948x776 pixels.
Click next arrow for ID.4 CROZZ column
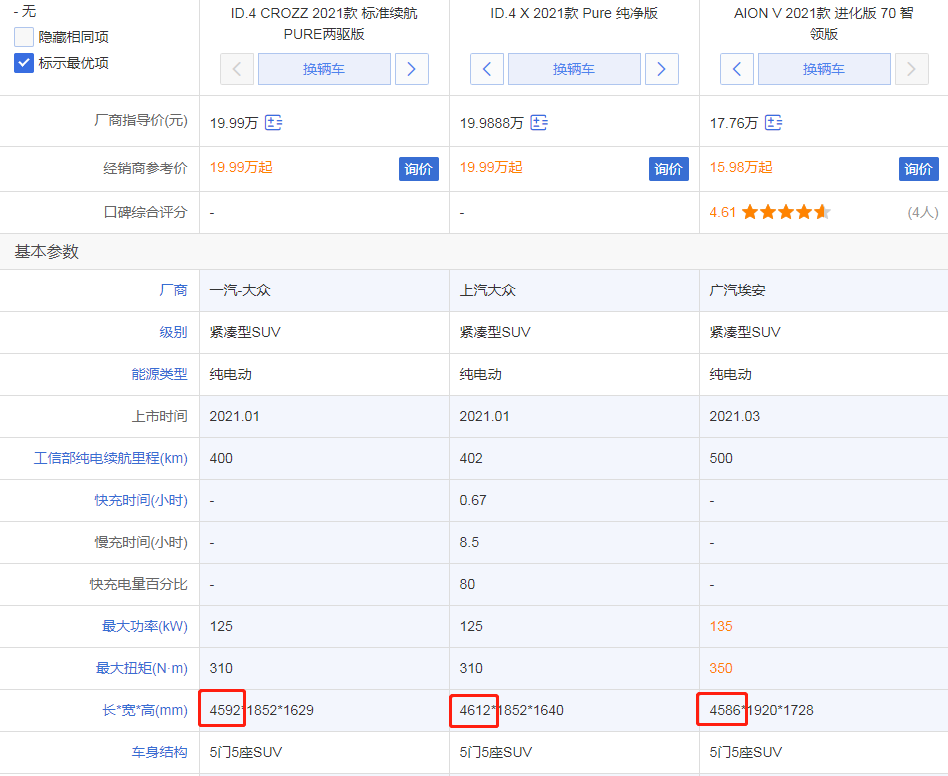(x=412, y=69)
